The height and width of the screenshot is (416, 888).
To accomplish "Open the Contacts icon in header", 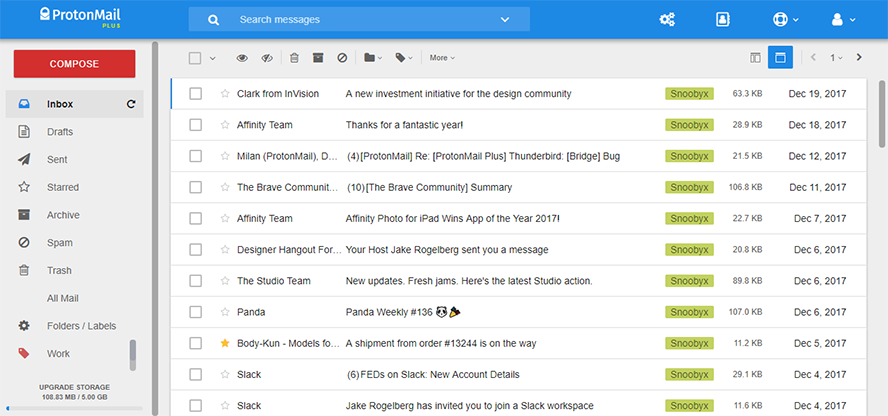I will (722, 20).
